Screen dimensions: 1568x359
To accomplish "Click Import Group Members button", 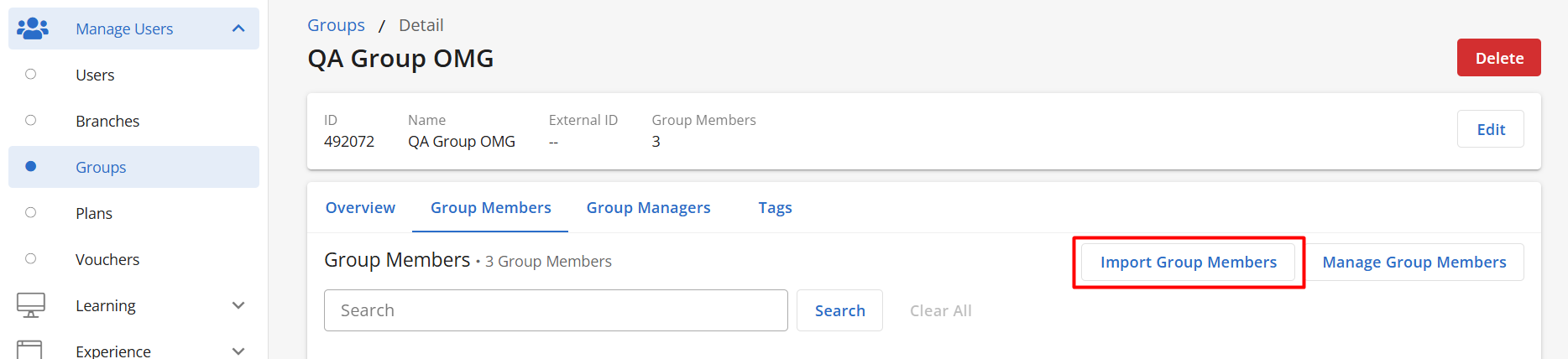I will (1188, 263).
